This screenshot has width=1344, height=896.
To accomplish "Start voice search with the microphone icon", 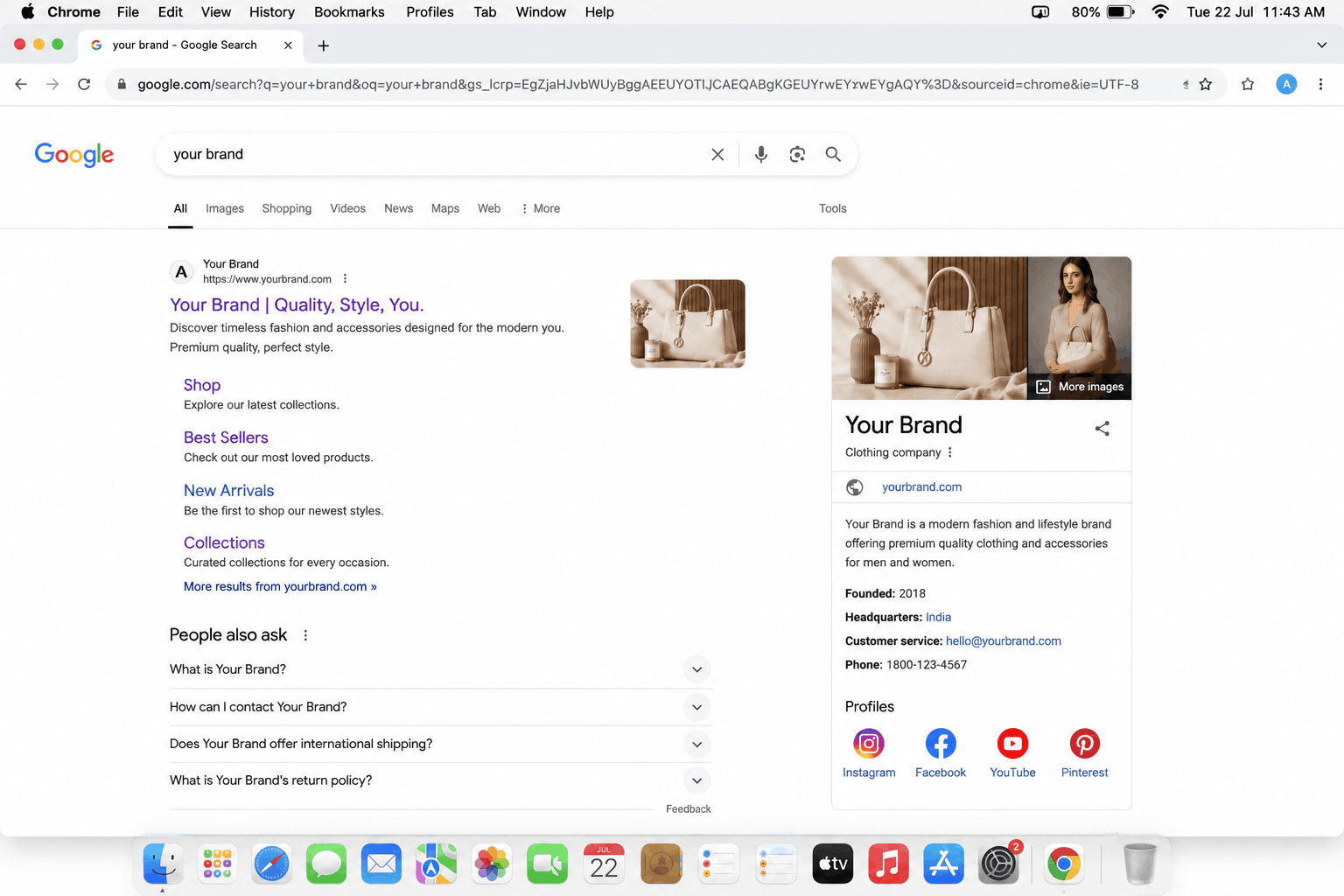I will tap(761, 154).
